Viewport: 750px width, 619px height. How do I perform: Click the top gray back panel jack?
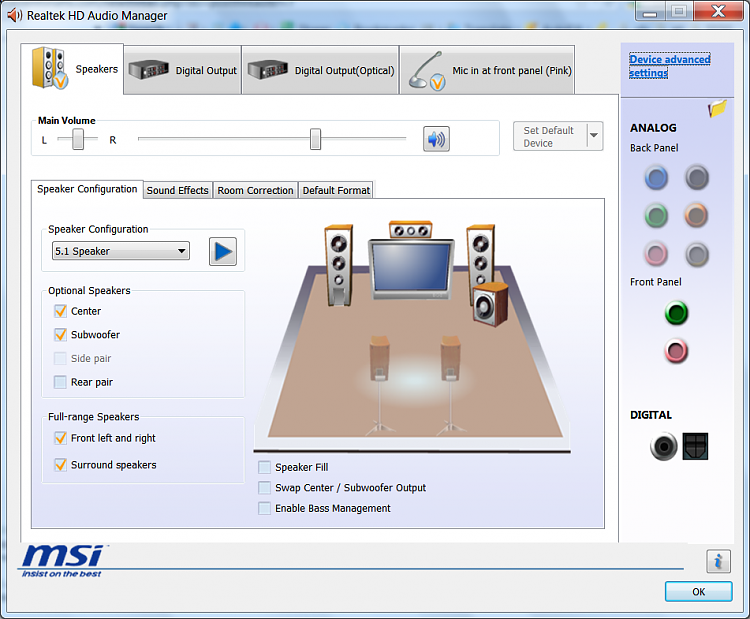click(x=697, y=177)
